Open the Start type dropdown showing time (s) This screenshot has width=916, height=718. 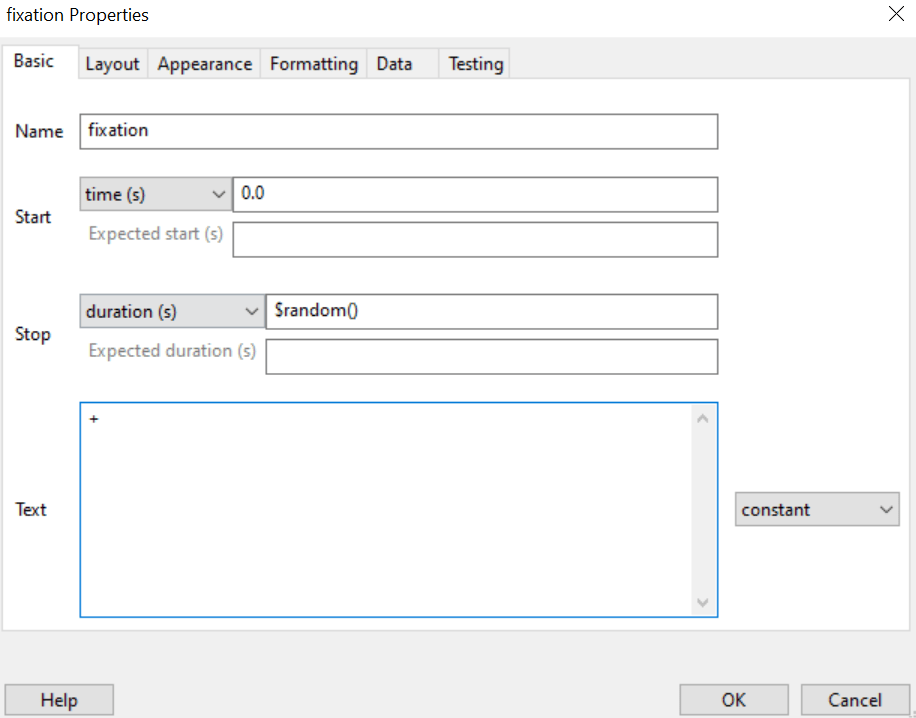tap(155, 194)
